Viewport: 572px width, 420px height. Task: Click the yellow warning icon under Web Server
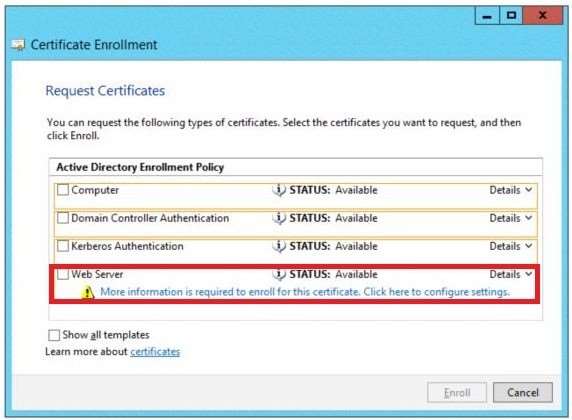pos(88,293)
